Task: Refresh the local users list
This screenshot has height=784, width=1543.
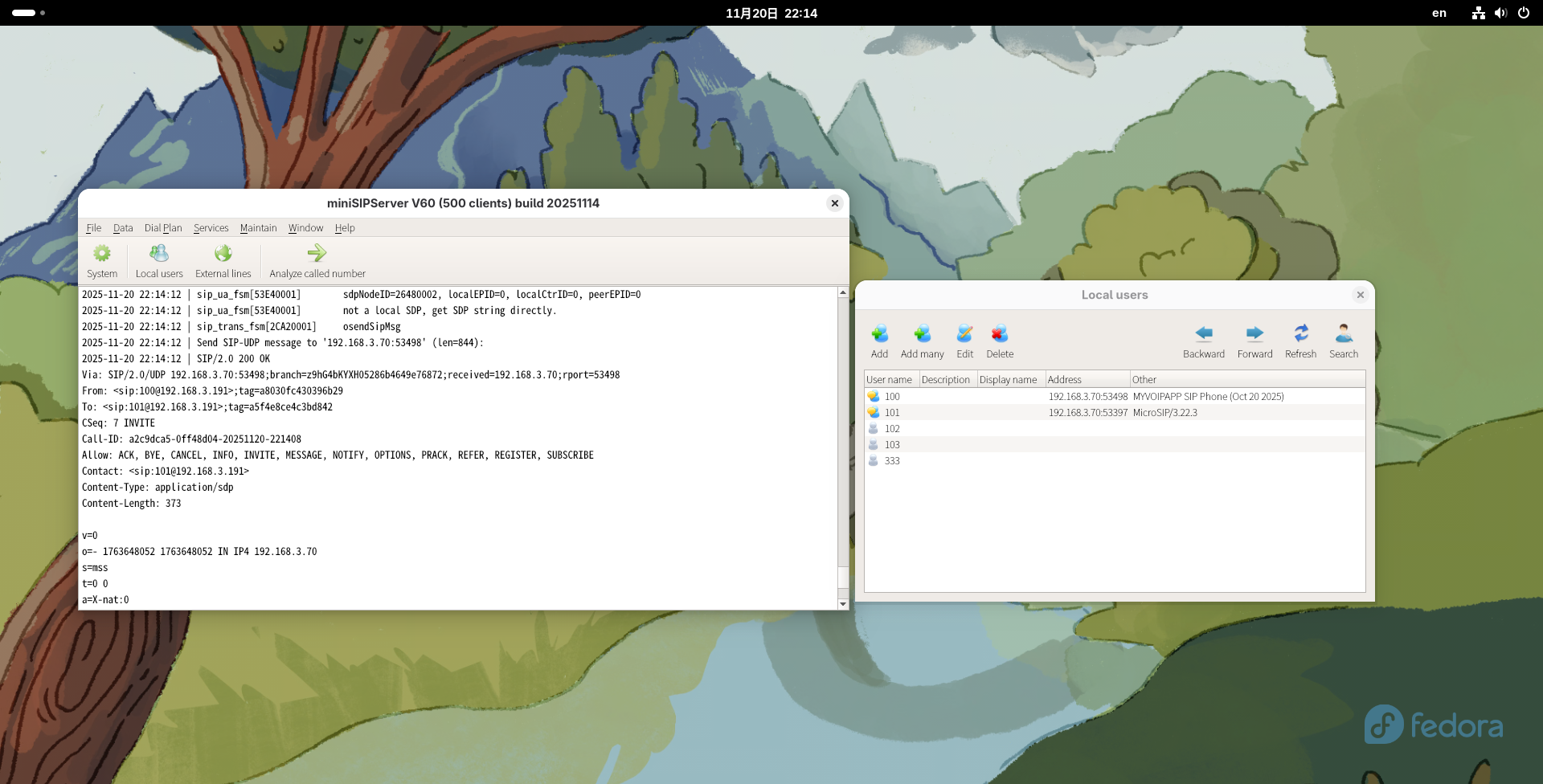Action: [x=1300, y=341]
